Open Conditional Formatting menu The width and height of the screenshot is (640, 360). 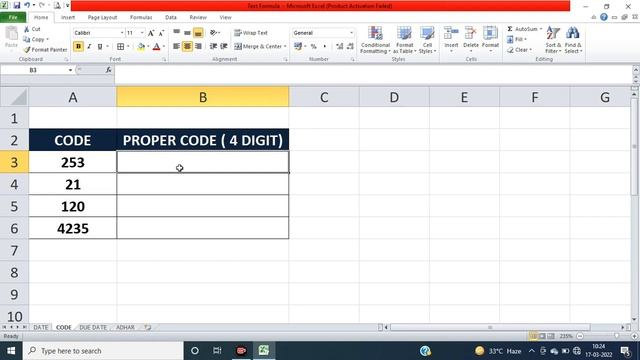click(375, 40)
